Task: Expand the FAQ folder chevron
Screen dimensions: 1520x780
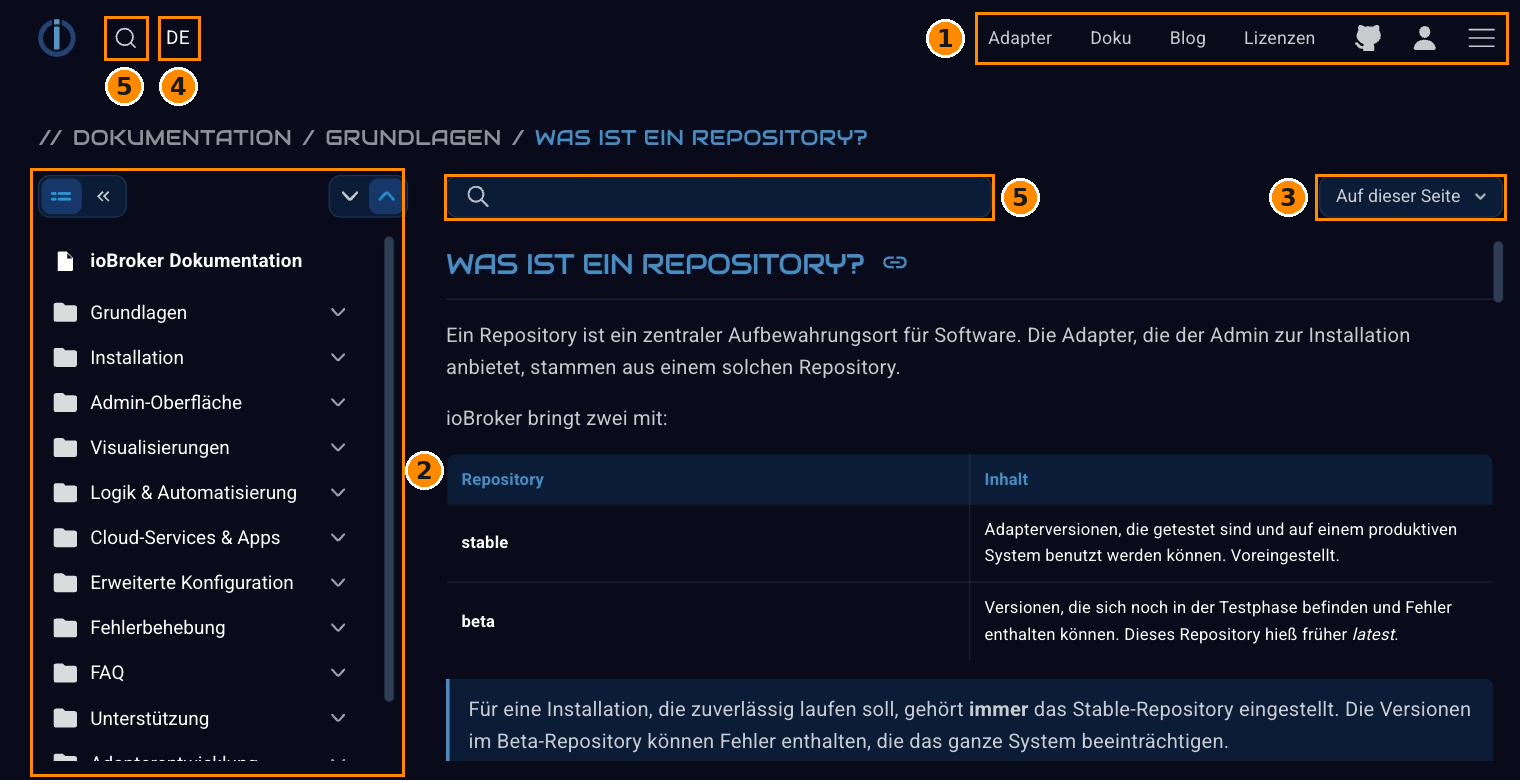Action: (338, 673)
